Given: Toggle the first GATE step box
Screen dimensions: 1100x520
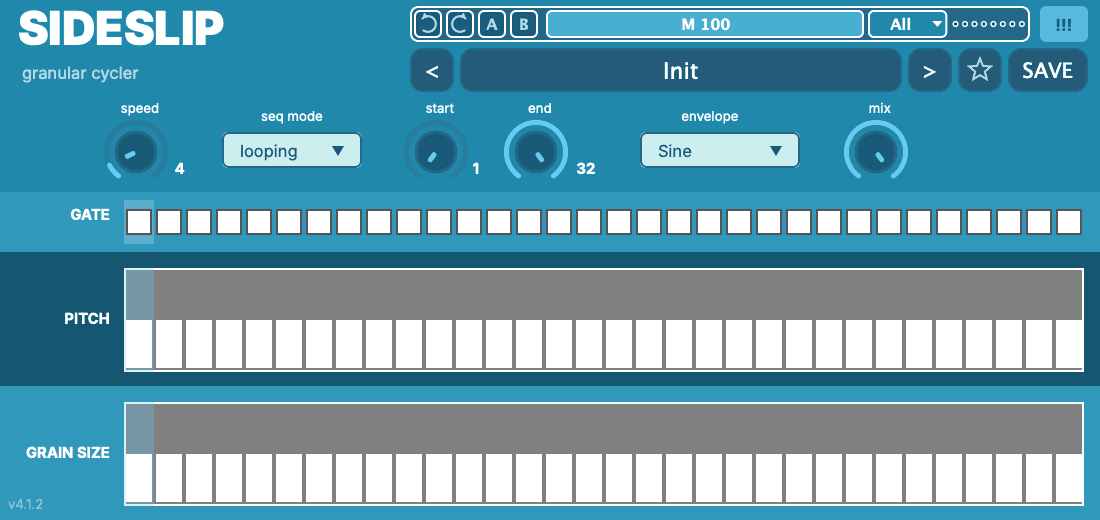Looking at the screenshot, I should [139, 222].
